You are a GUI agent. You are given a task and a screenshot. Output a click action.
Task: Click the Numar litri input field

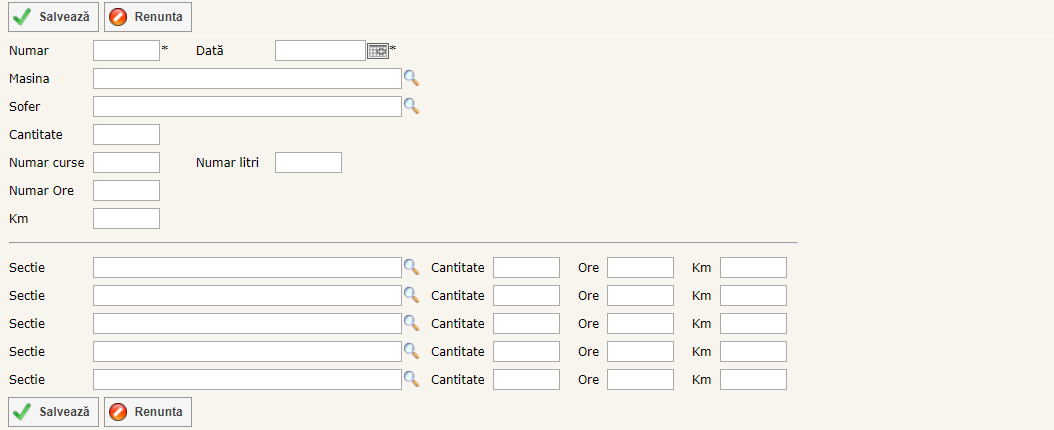(308, 163)
